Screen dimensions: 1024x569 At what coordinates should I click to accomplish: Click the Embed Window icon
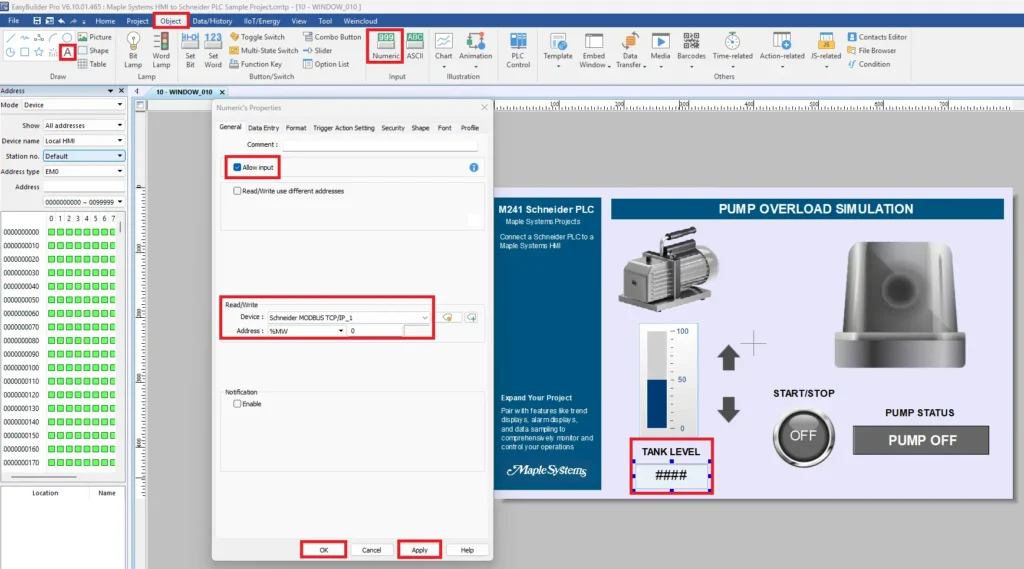point(594,50)
